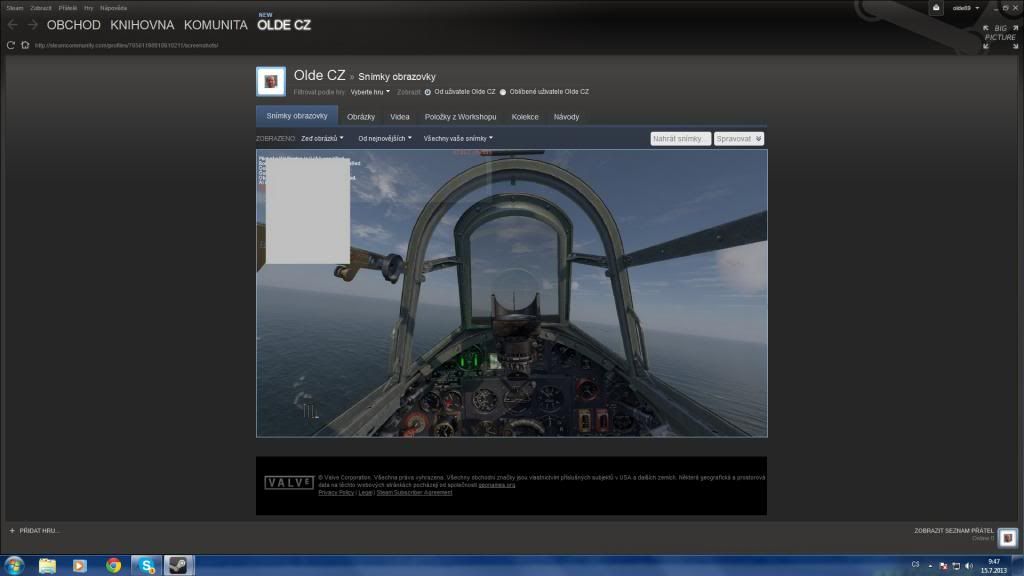Show hidden tray icons arrow
The height and width of the screenshot is (576, 1024).
[x=930, y=566]
